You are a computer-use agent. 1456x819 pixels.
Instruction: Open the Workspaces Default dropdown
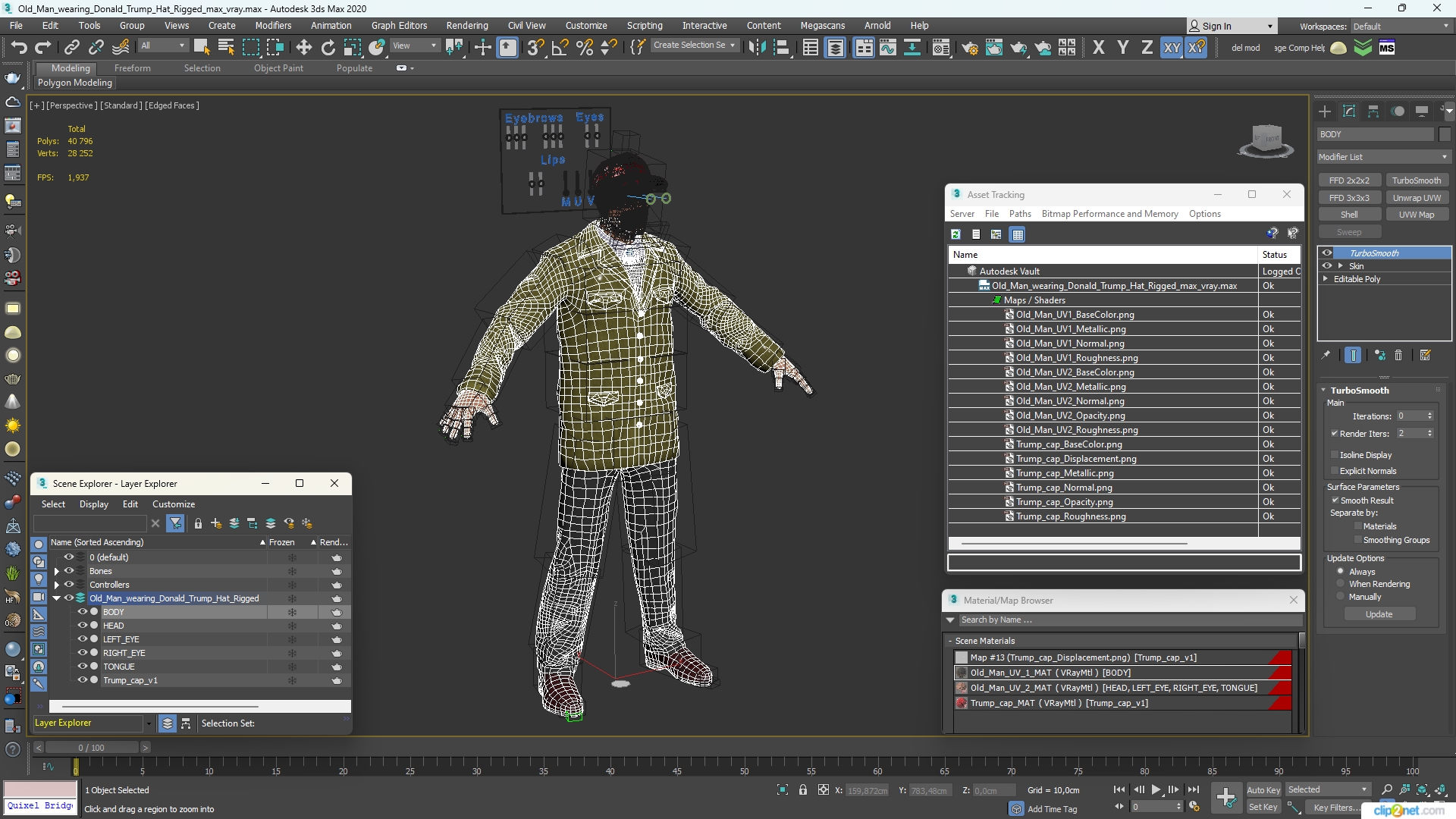click(1401, 26)
